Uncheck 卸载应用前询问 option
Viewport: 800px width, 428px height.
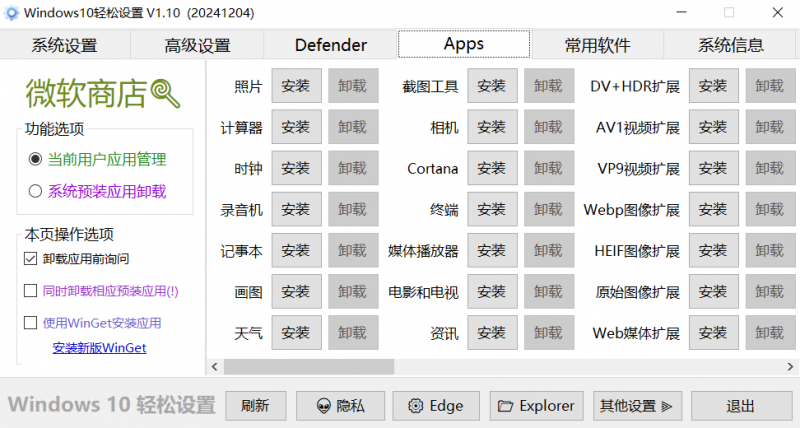click(30, 259)
